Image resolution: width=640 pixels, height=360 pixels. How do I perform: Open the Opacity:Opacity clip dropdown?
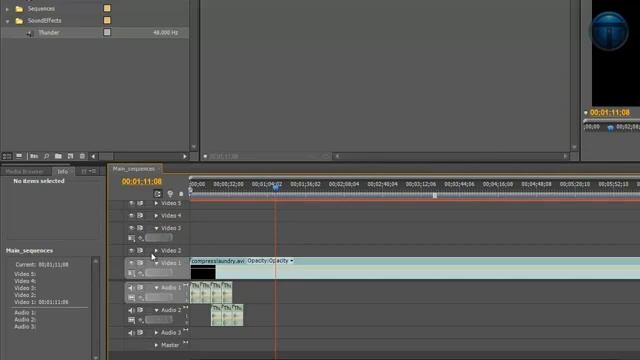click(292, 261)
